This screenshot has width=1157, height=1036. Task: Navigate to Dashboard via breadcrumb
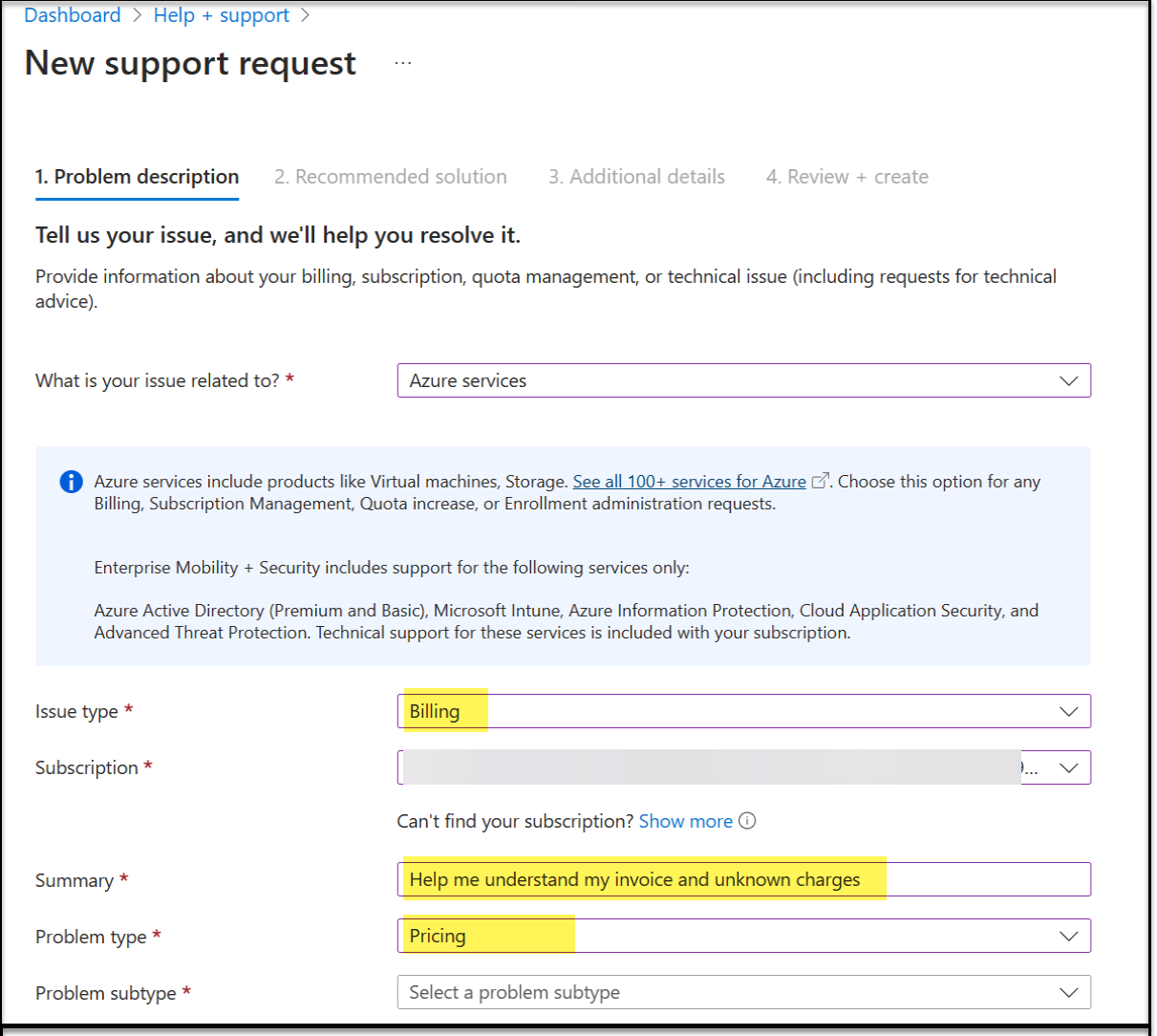click(72, 14)
